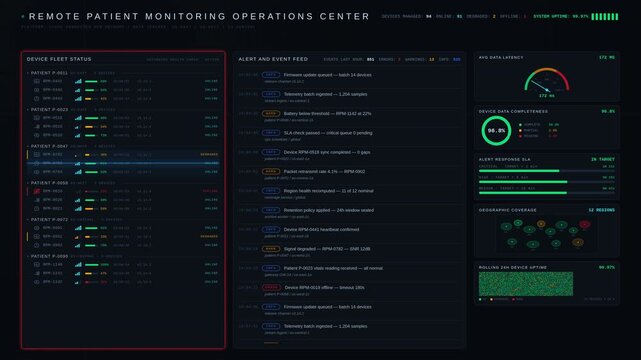641x360 pixels.
Task: Click the 96.8% completeness donut chart
Action: (x=496, y=131)
